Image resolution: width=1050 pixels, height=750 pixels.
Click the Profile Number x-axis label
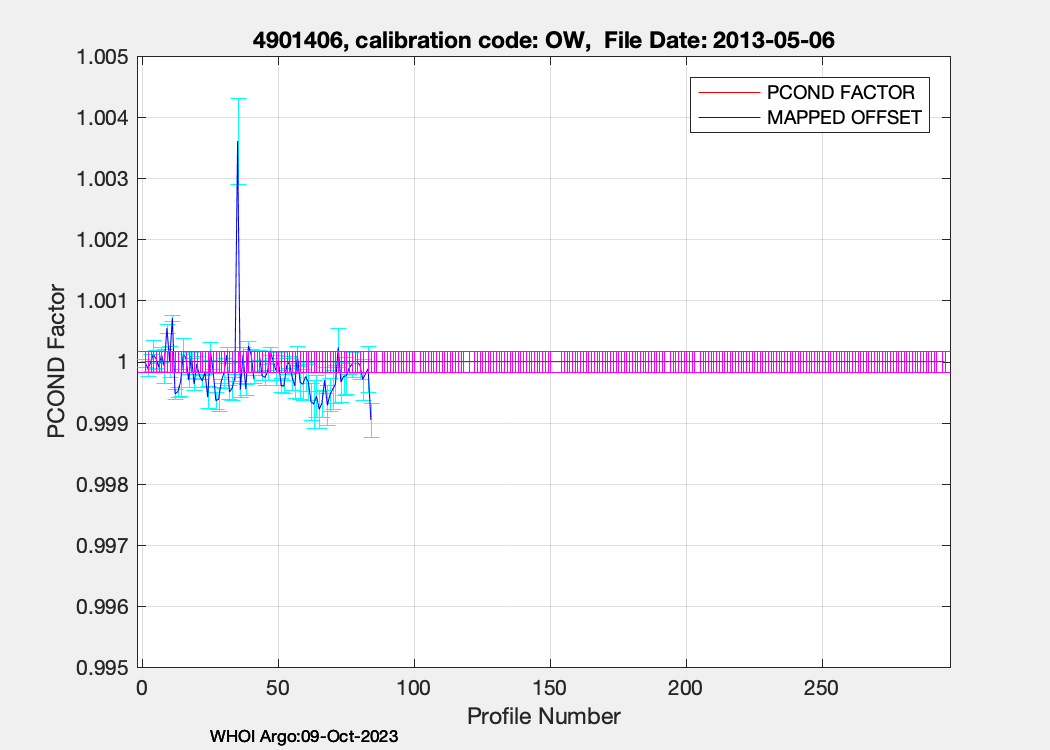tap(544, 716)
